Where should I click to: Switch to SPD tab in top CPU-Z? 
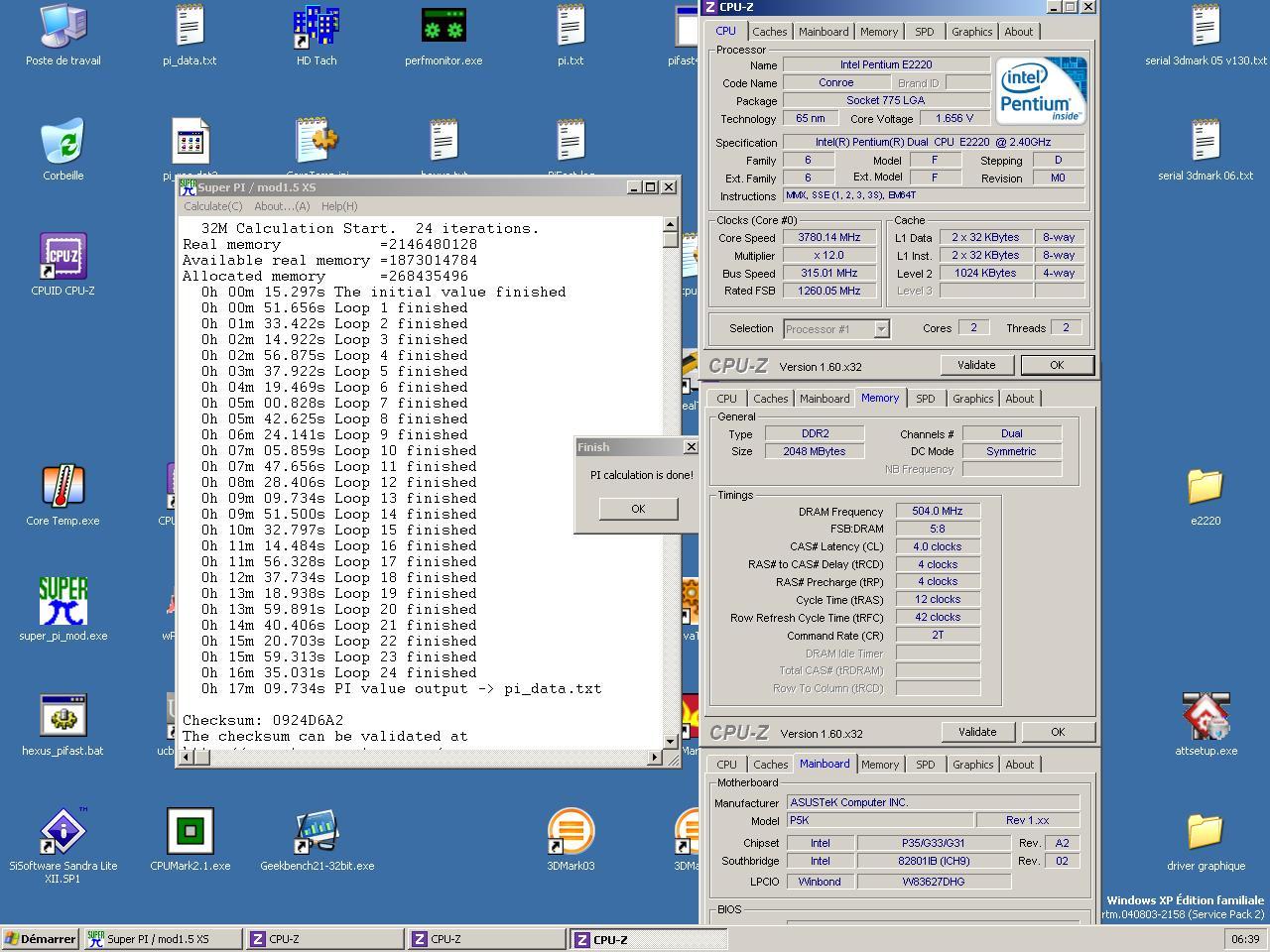pyautogui.click(x=924, y=32)
